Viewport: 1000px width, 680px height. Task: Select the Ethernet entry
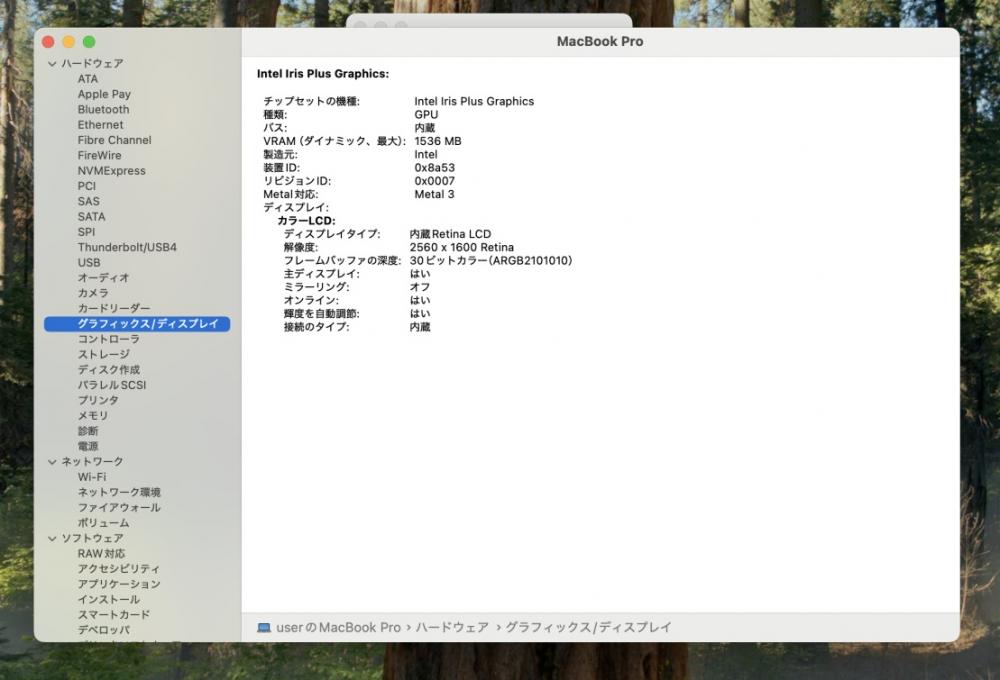[101, 125]
